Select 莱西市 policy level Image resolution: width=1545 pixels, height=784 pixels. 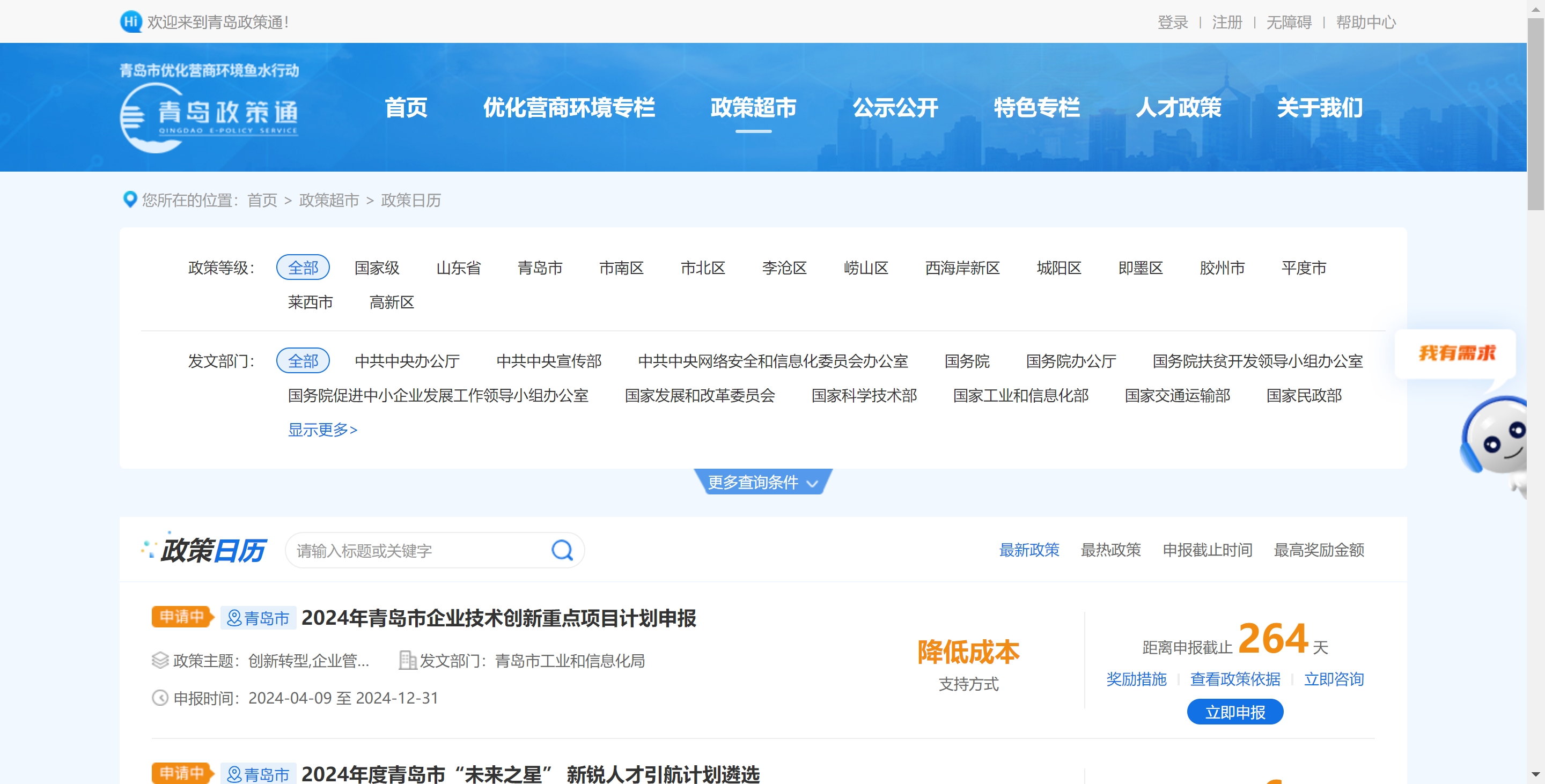[x=310, y=301]
